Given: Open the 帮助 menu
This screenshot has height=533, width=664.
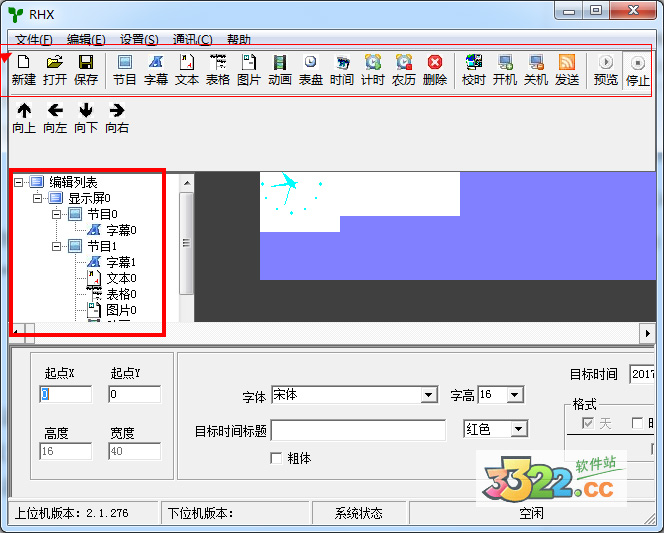Looking at the screenshot, I should [239, 39].
